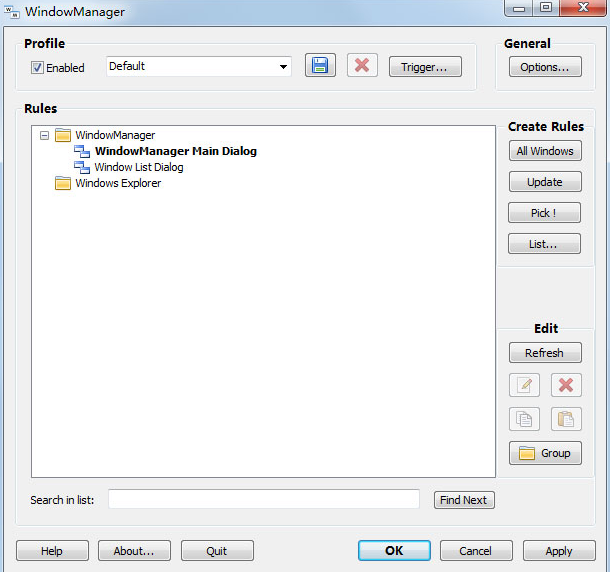Collapse the WindowManager tree group

tap(44, 135)
